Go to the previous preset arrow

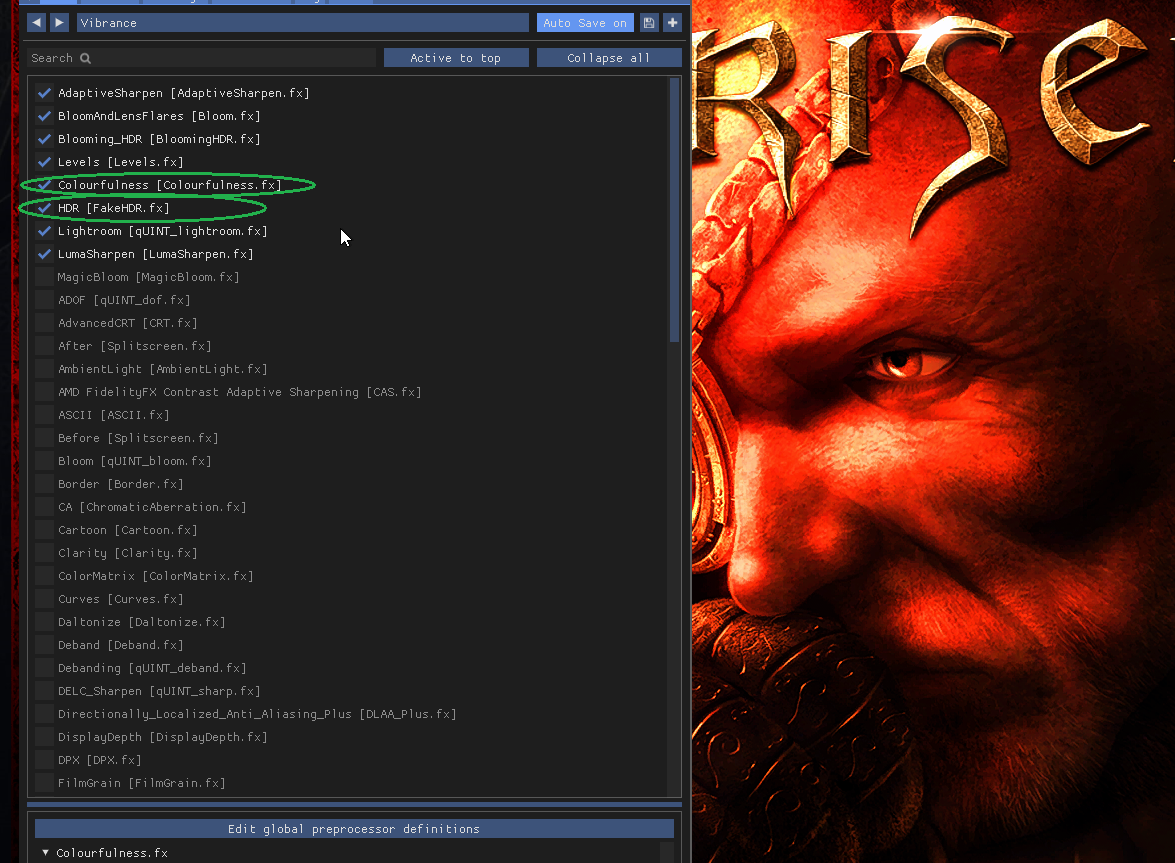point(36,22)
